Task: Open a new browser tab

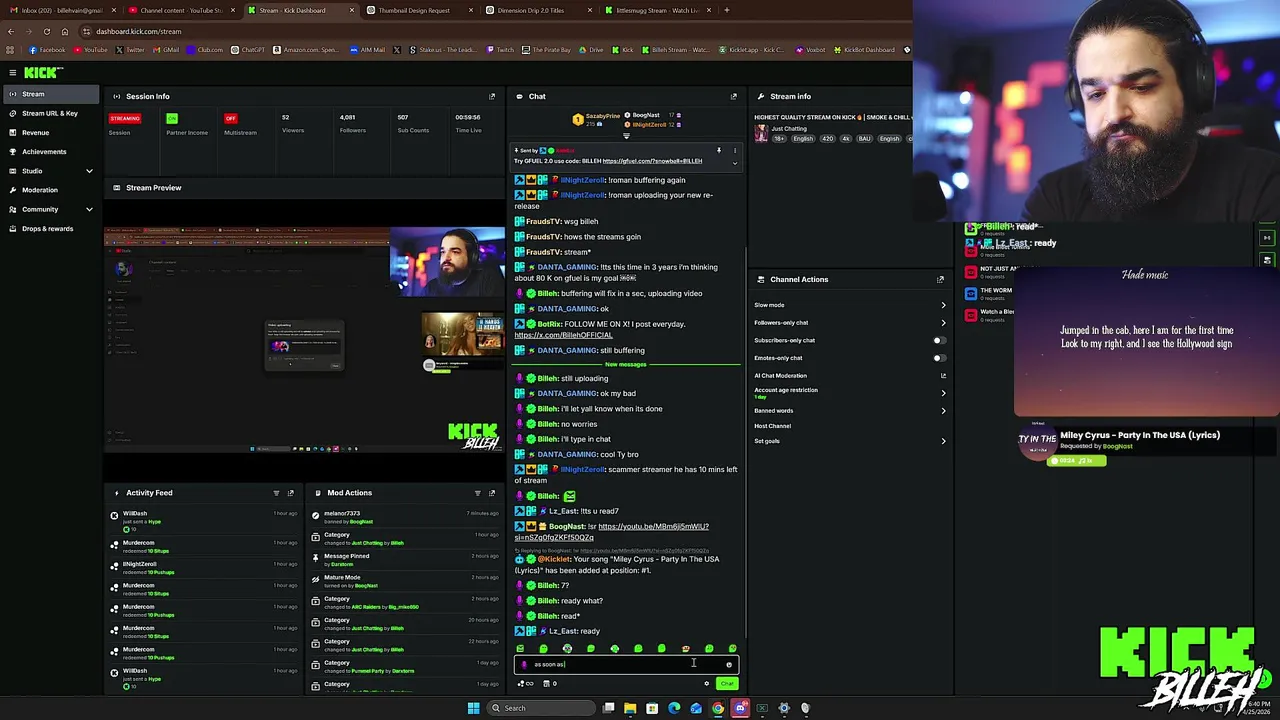Action: tap(726, 10)
